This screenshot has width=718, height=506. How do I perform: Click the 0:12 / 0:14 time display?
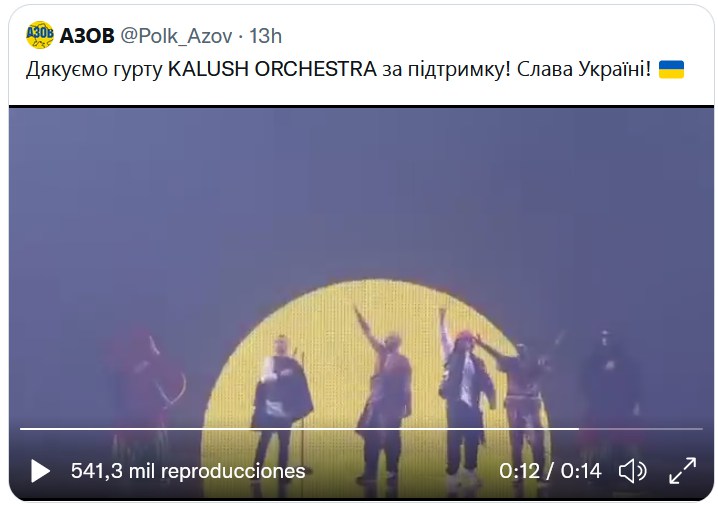[x=550, y=471]
